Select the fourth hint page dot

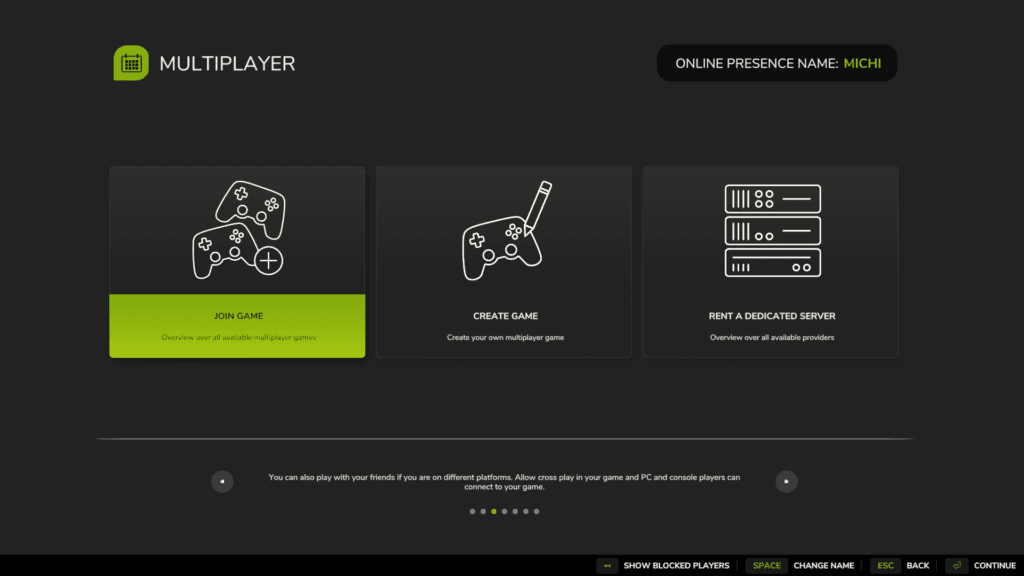pyautogui.click(x=504, y=511)
